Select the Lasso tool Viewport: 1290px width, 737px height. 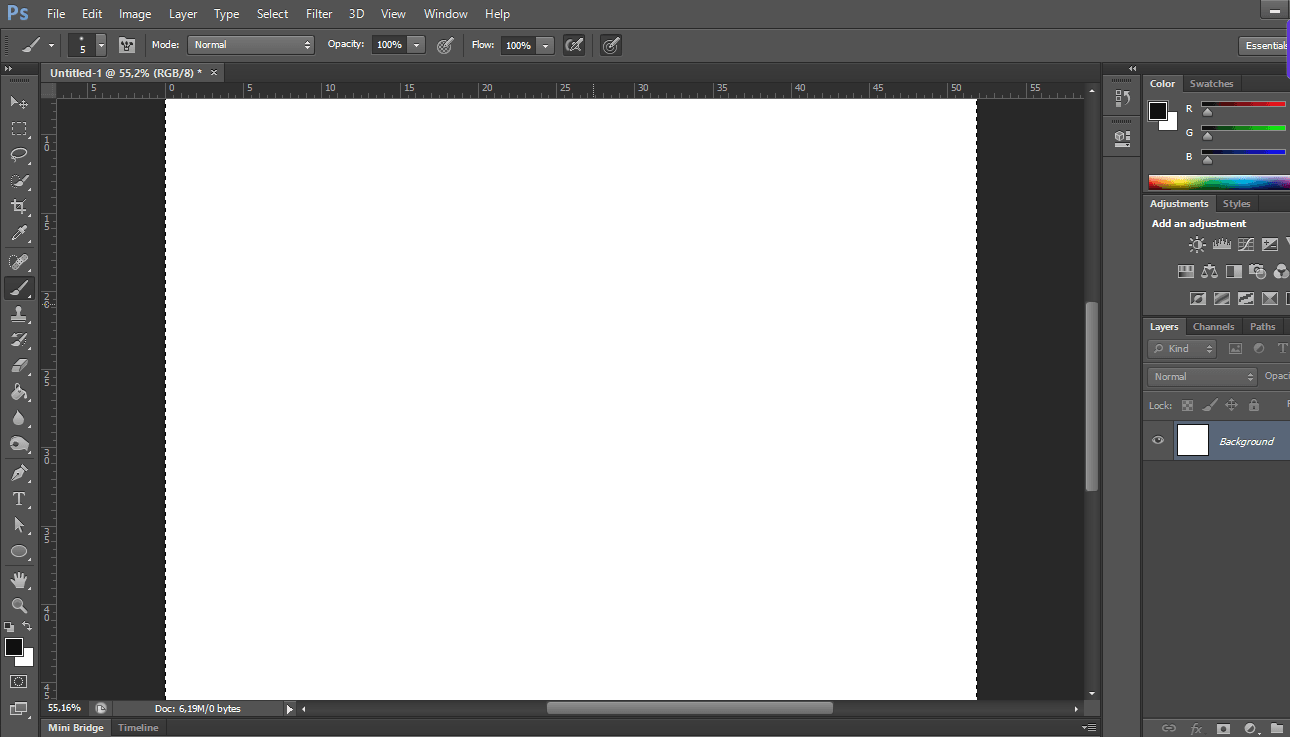click(x=19, y=155)
